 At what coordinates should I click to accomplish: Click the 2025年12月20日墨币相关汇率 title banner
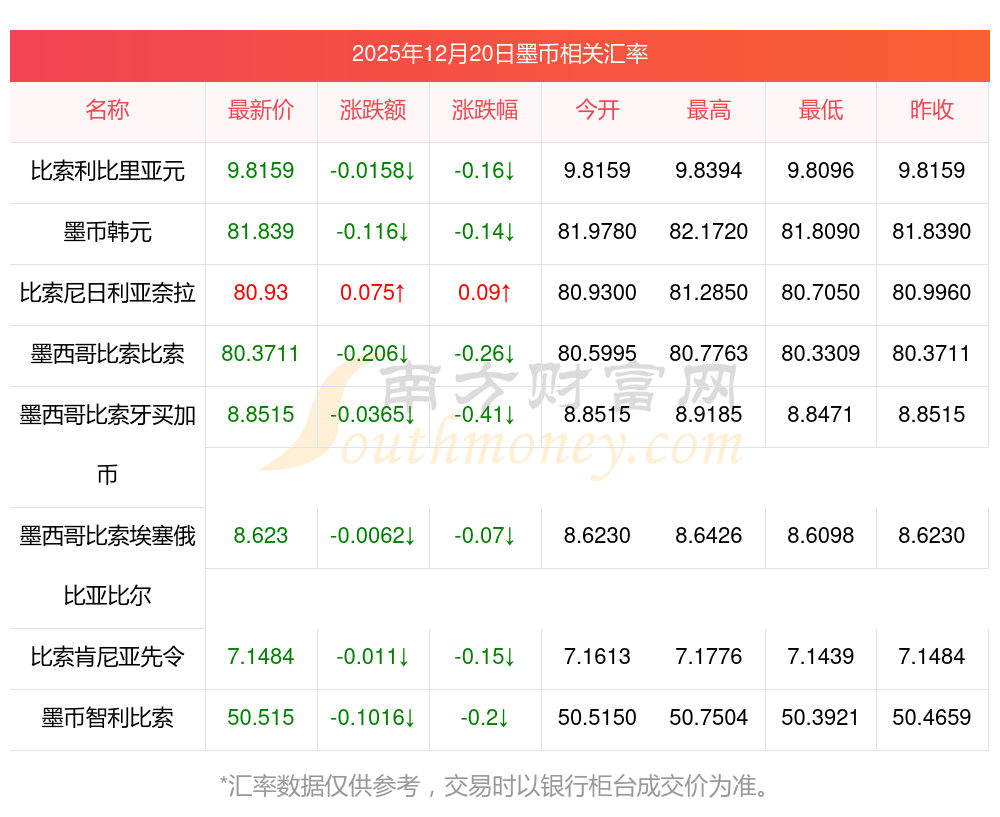click(499, 54)
